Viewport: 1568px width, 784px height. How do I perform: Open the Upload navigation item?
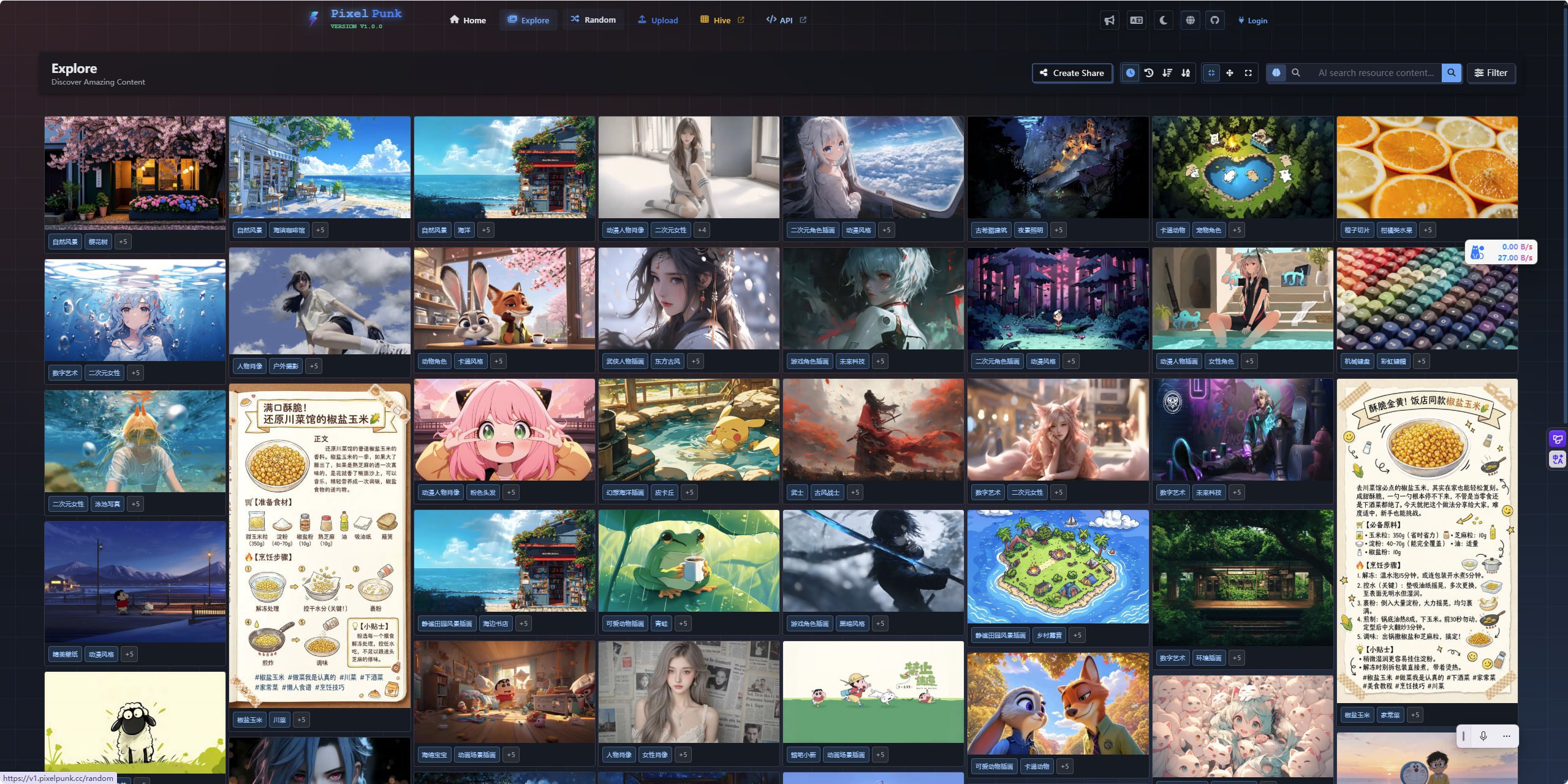coord(657,20)
